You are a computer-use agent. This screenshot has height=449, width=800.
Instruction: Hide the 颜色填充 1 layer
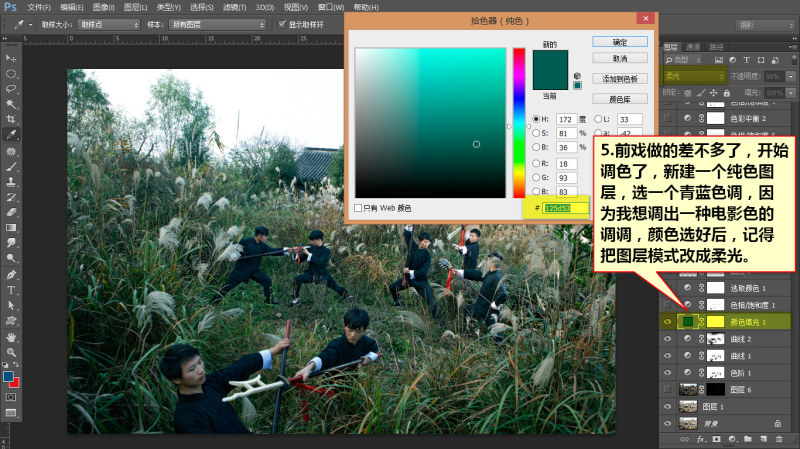667,321
